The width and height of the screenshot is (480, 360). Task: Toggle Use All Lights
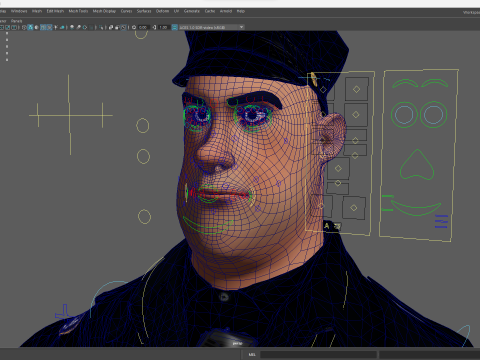coord(56,27)
